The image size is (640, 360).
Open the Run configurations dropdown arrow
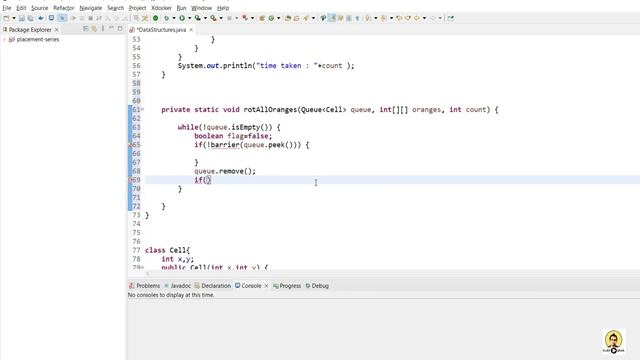coord(189,18)
